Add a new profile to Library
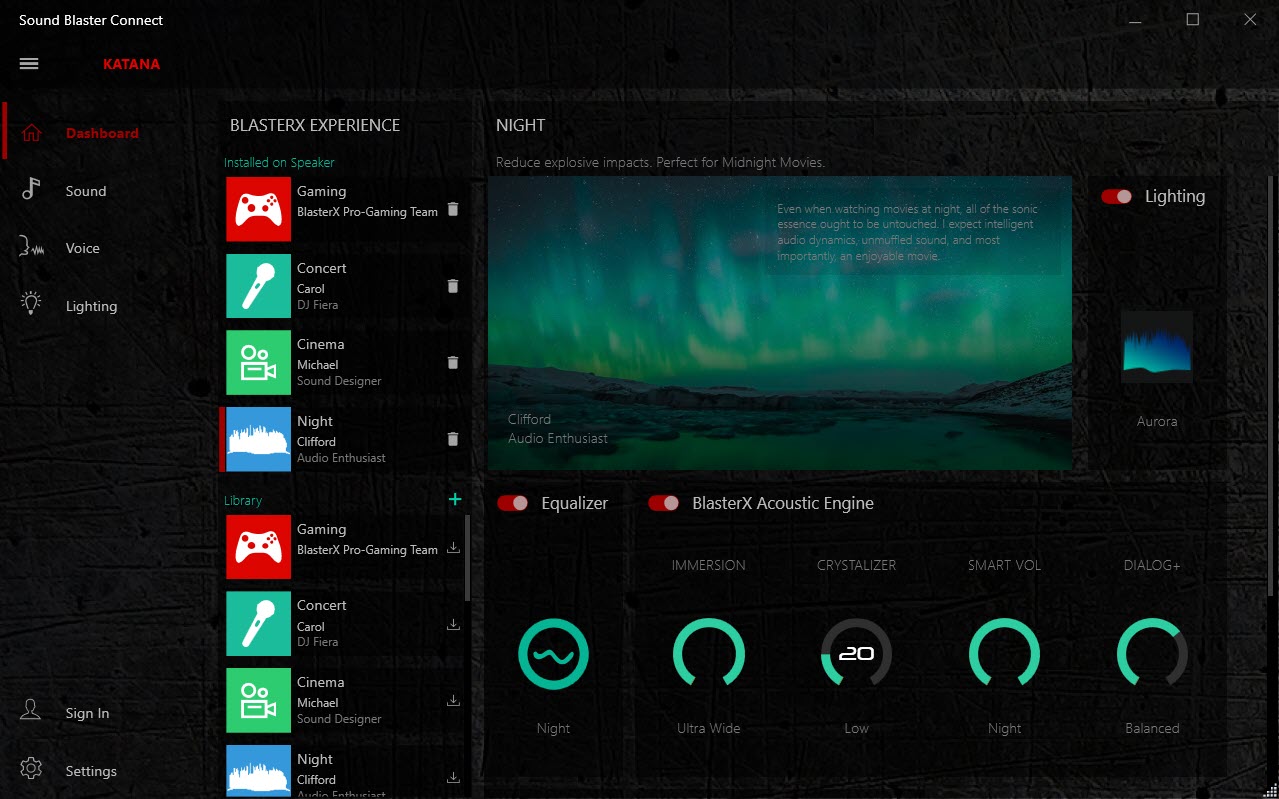 point(455,499)
